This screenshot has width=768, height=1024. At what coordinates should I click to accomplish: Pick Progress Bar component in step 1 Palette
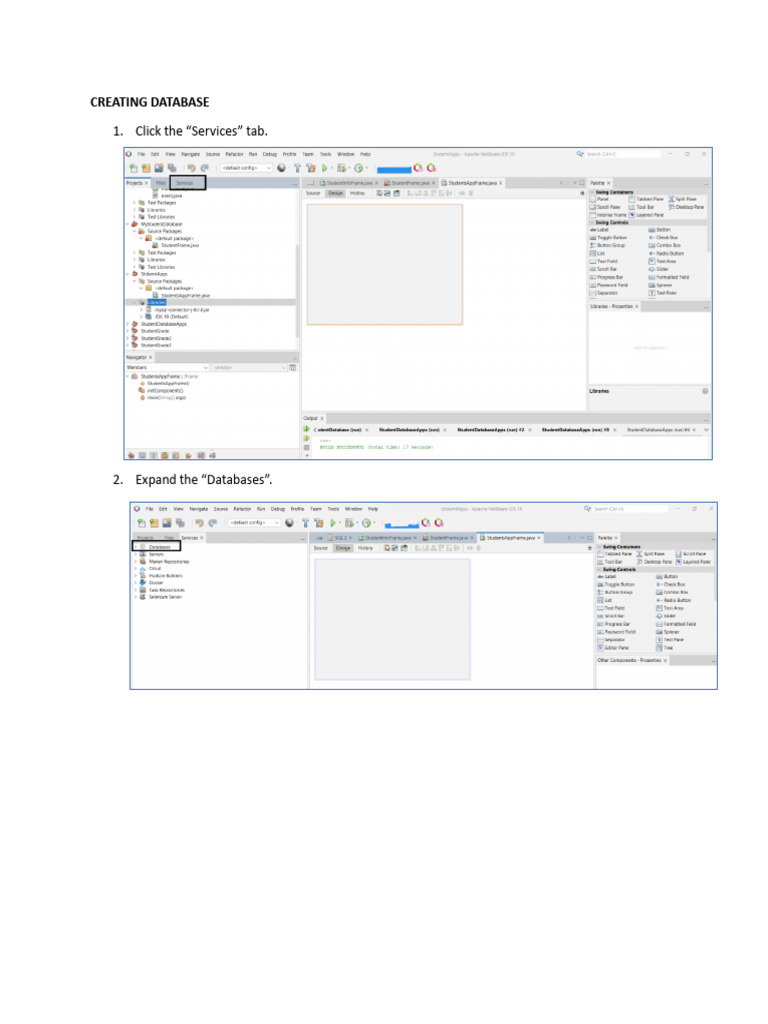point(606,278)
